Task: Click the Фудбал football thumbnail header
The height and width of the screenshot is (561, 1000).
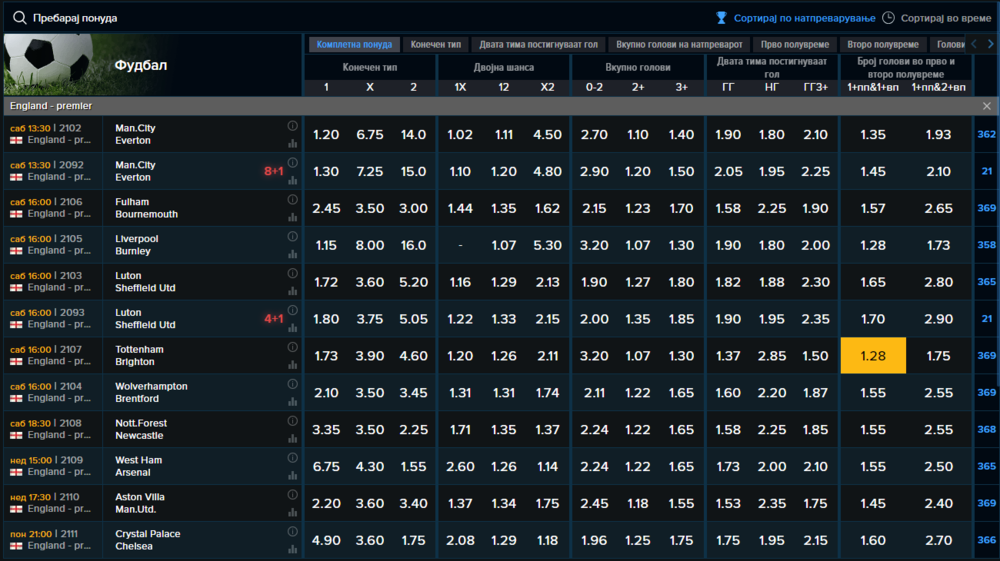Action: point(152,65)
